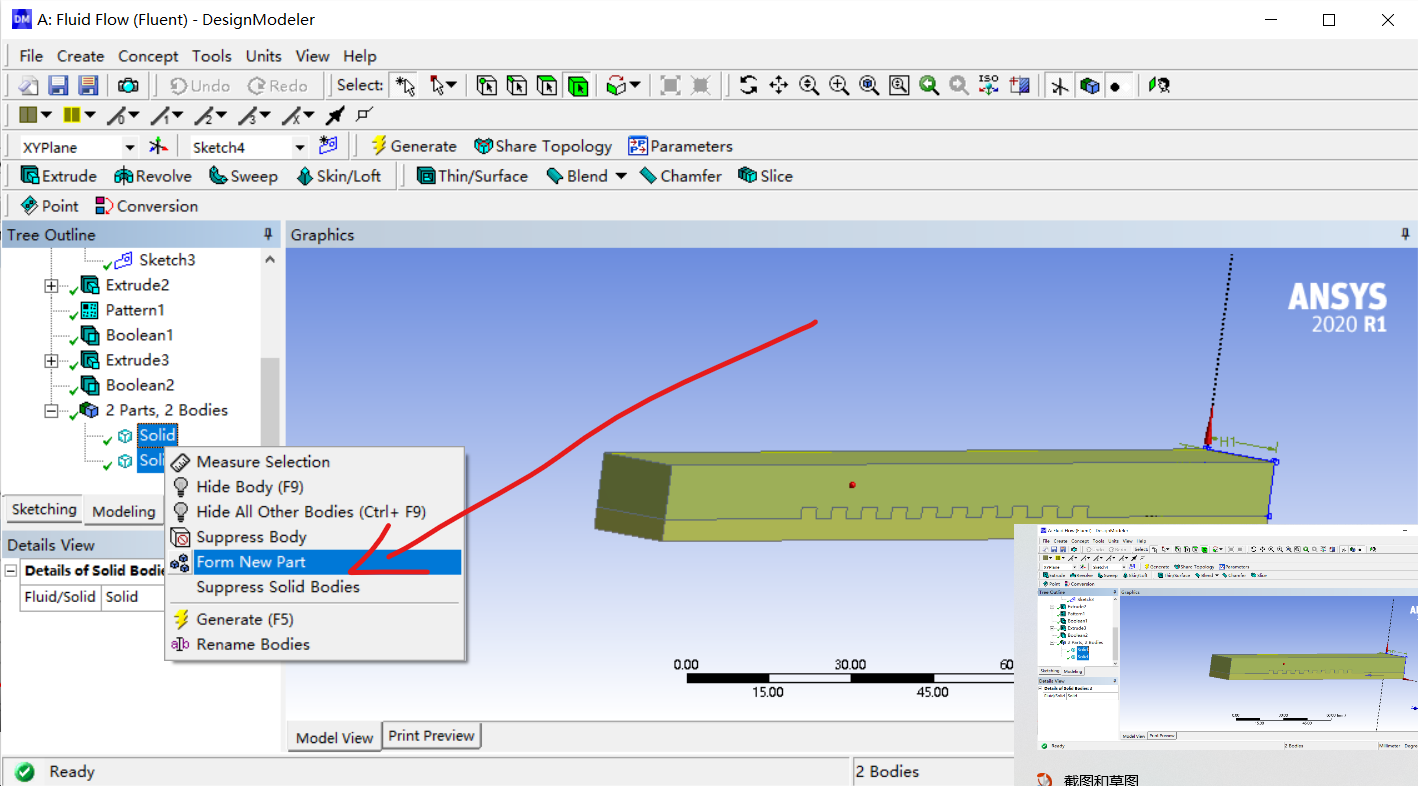Viewport: 1418px width, 786px height.
Task: Switch to the Print Preview tab
Action: coord(431,735)
